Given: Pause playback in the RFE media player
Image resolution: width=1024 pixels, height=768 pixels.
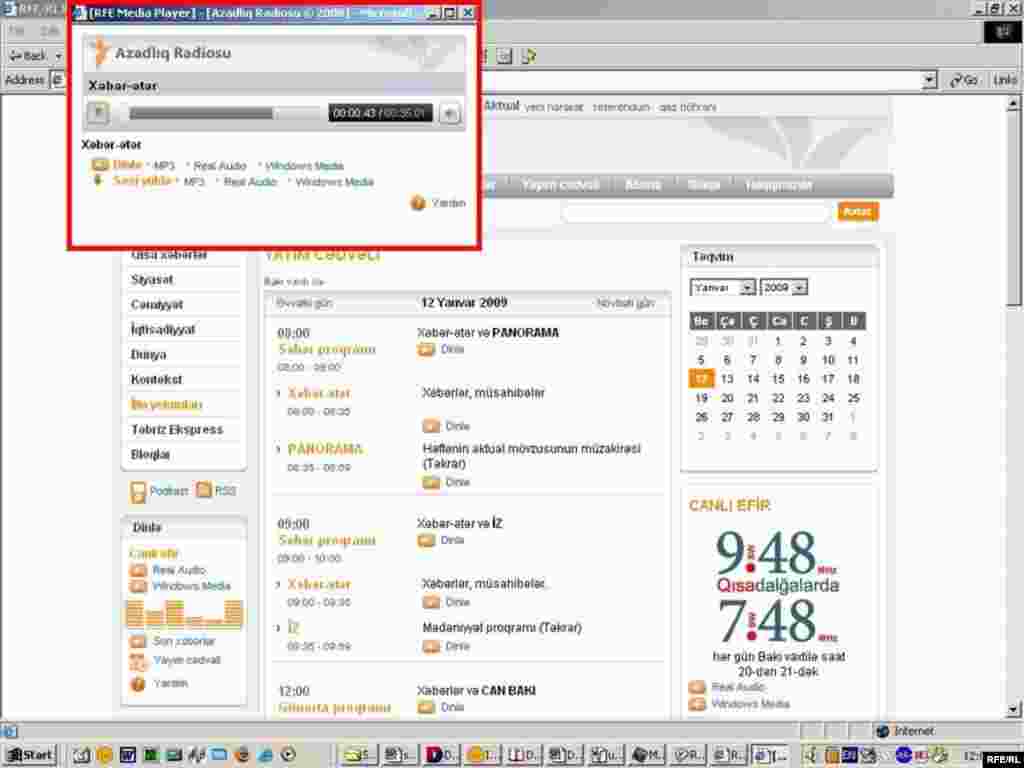Looking at the screenshot, I should click(x=98, y=113).
